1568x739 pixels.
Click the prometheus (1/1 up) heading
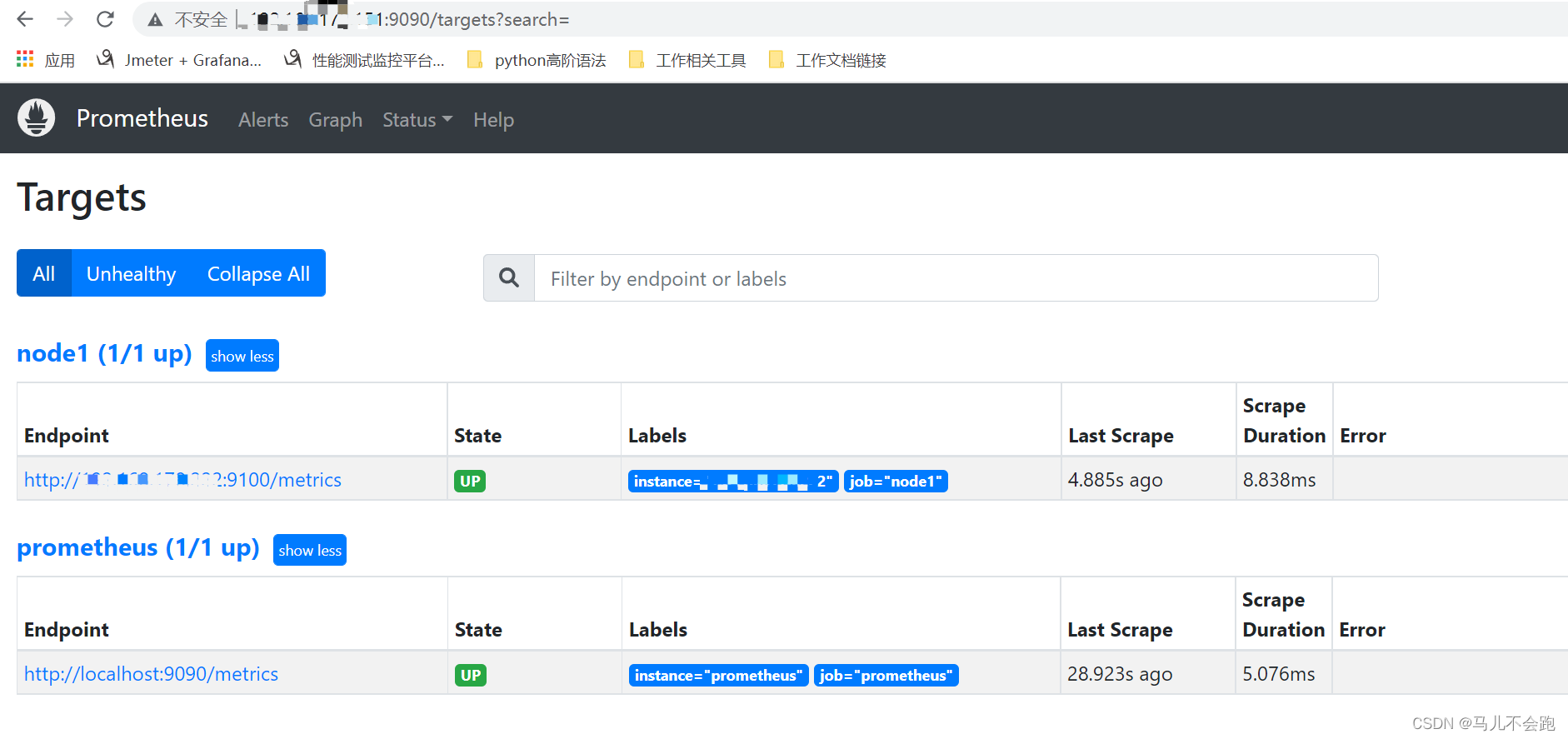click(x=138, y=547)
